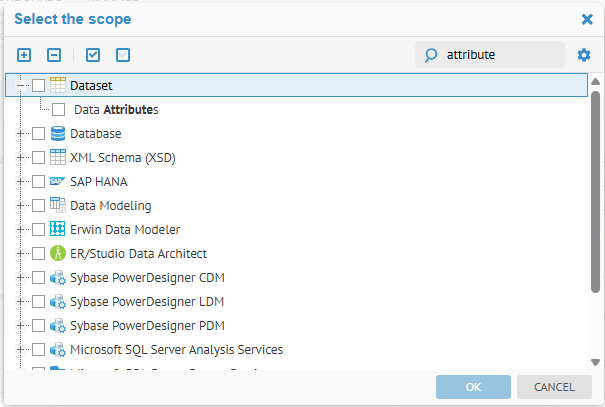Click the select all checkmark icon
The width and height of the screenshot is (605, 407).
[93, 55]
